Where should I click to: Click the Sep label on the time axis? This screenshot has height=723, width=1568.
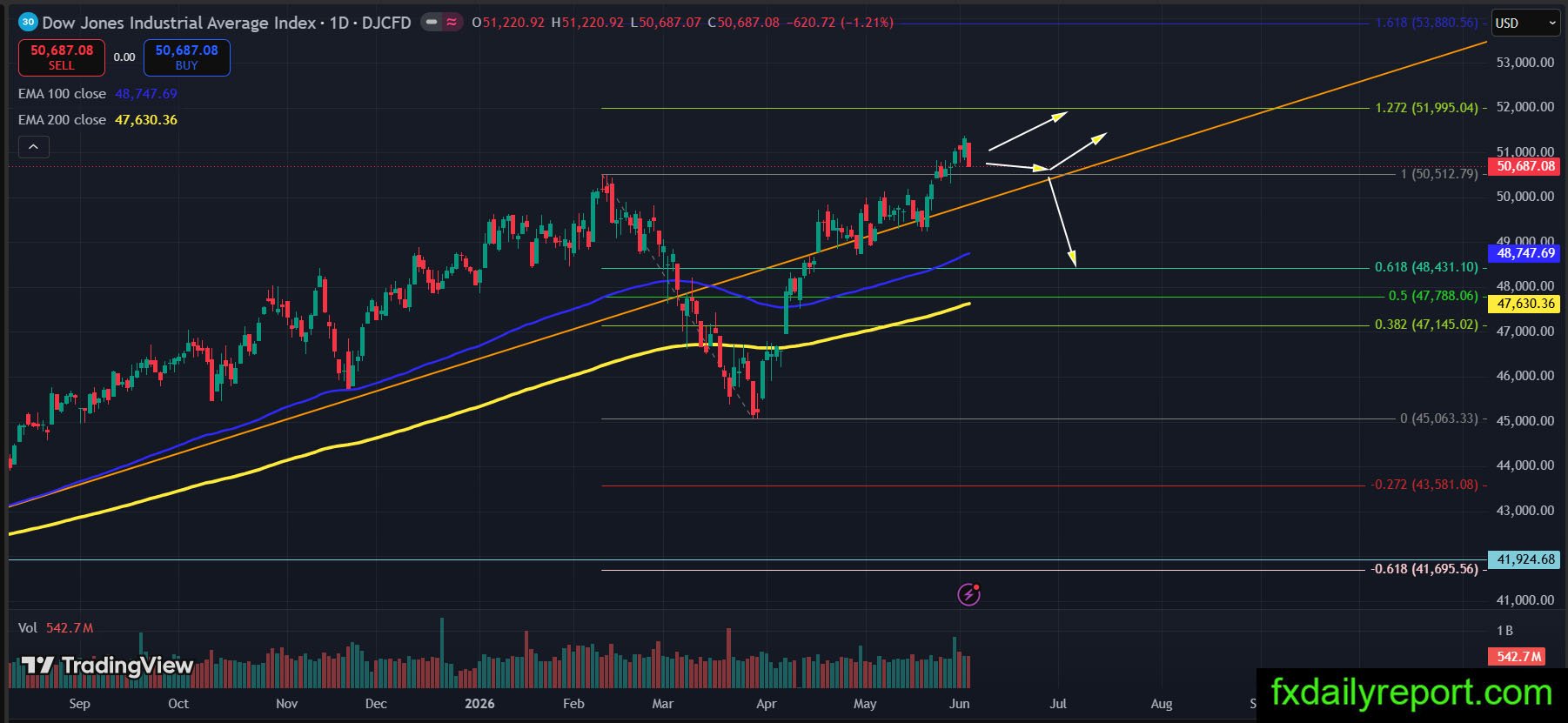(79, 704)
